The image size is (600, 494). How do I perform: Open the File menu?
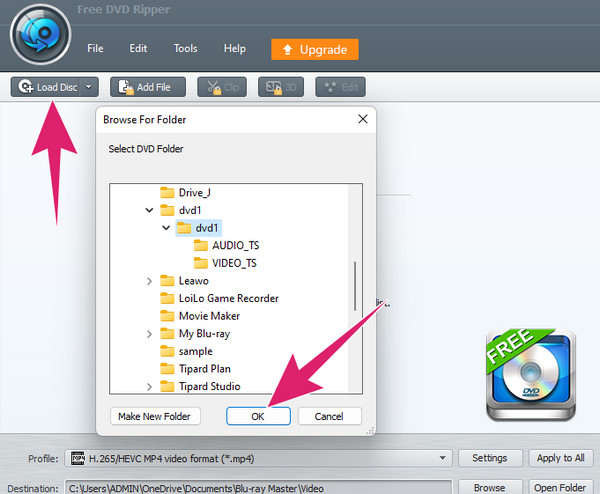click(x=95, y=49)
